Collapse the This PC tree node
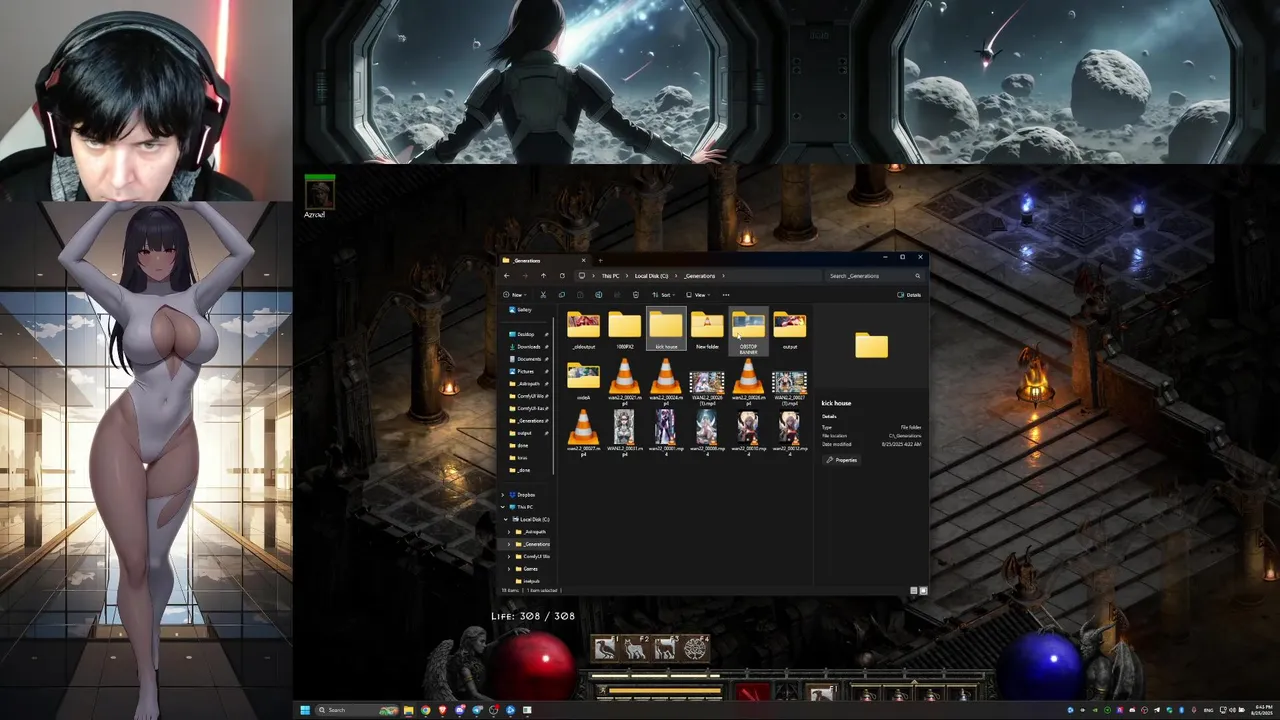 (503, 507)
